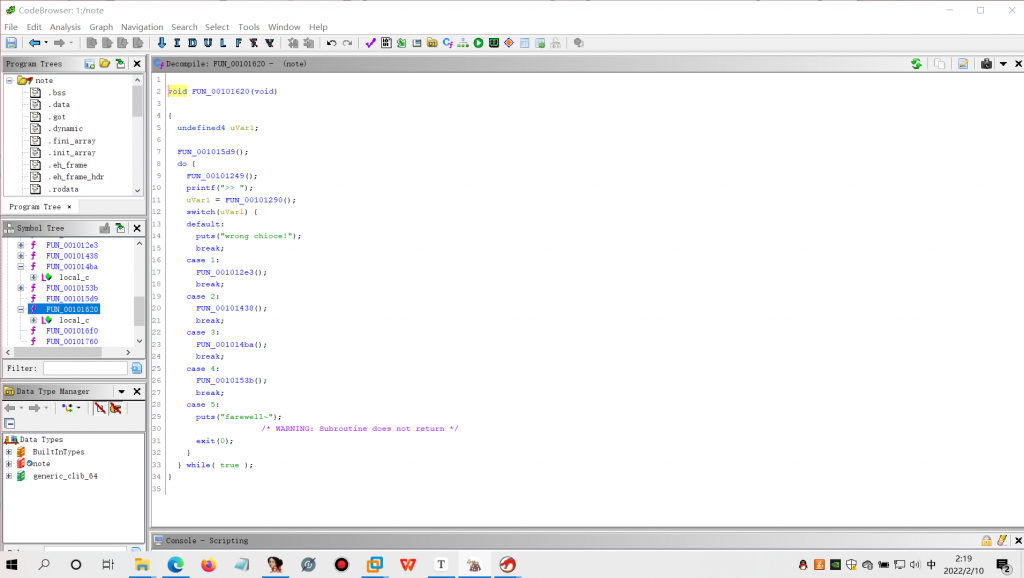Viewport: 1024px width, 578px height.
Task: Open the Graph menu
Action: click(x=101, y=27)
